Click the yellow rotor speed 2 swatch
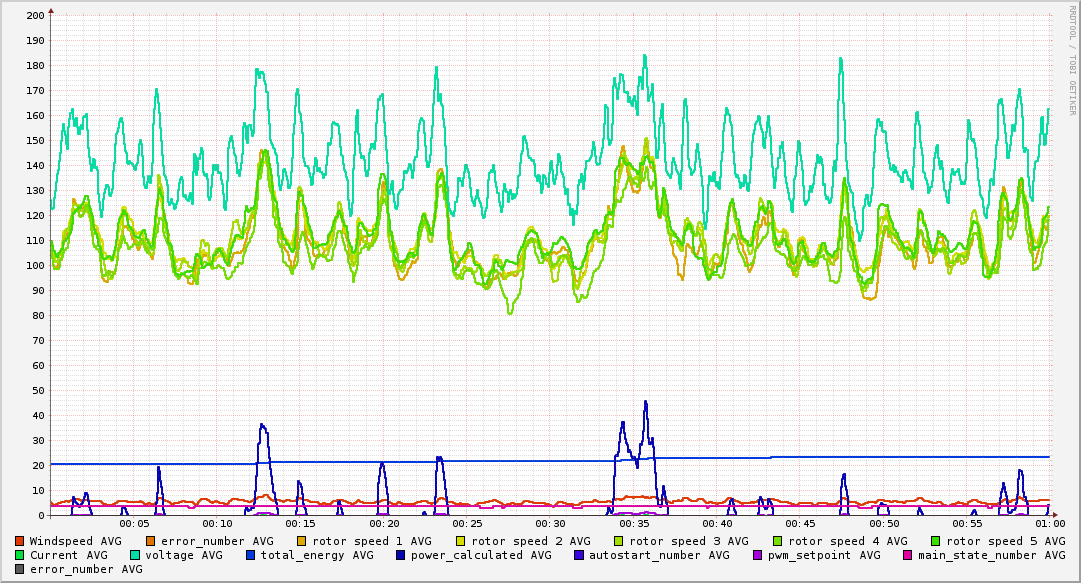1081x583 pixels. pos(461,542)
